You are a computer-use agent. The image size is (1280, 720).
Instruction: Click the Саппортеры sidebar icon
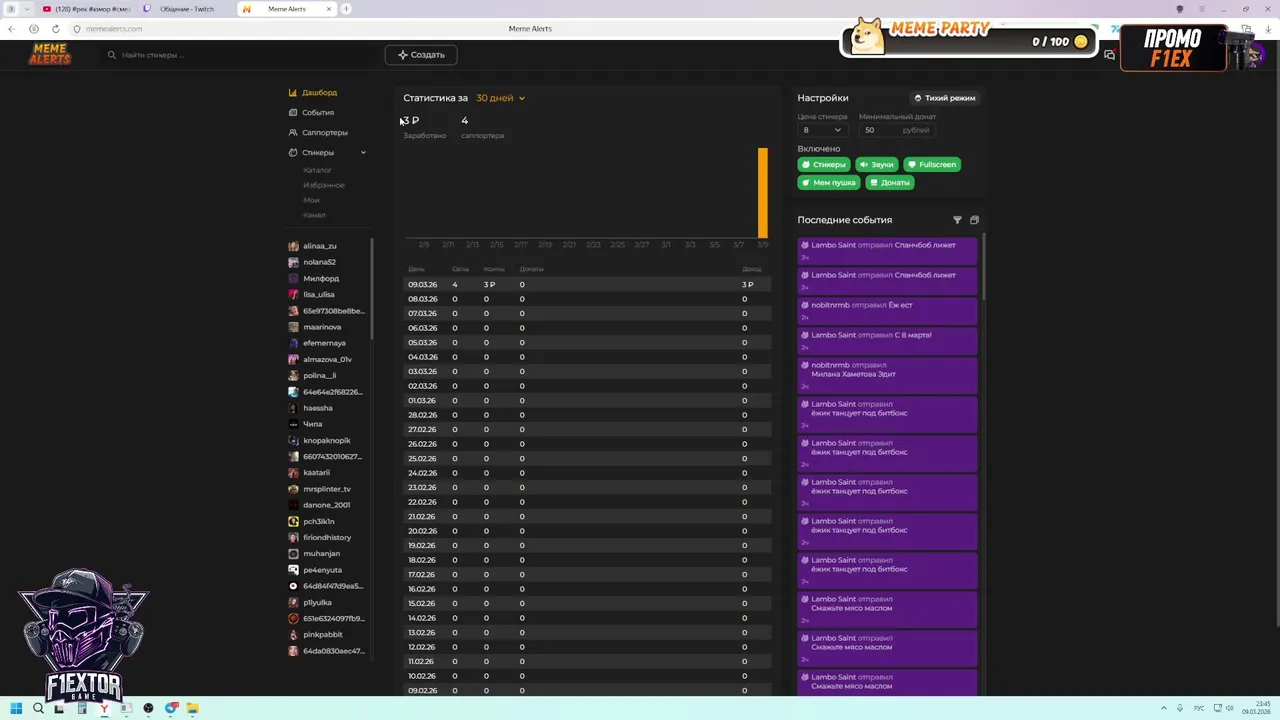[293, 132]
